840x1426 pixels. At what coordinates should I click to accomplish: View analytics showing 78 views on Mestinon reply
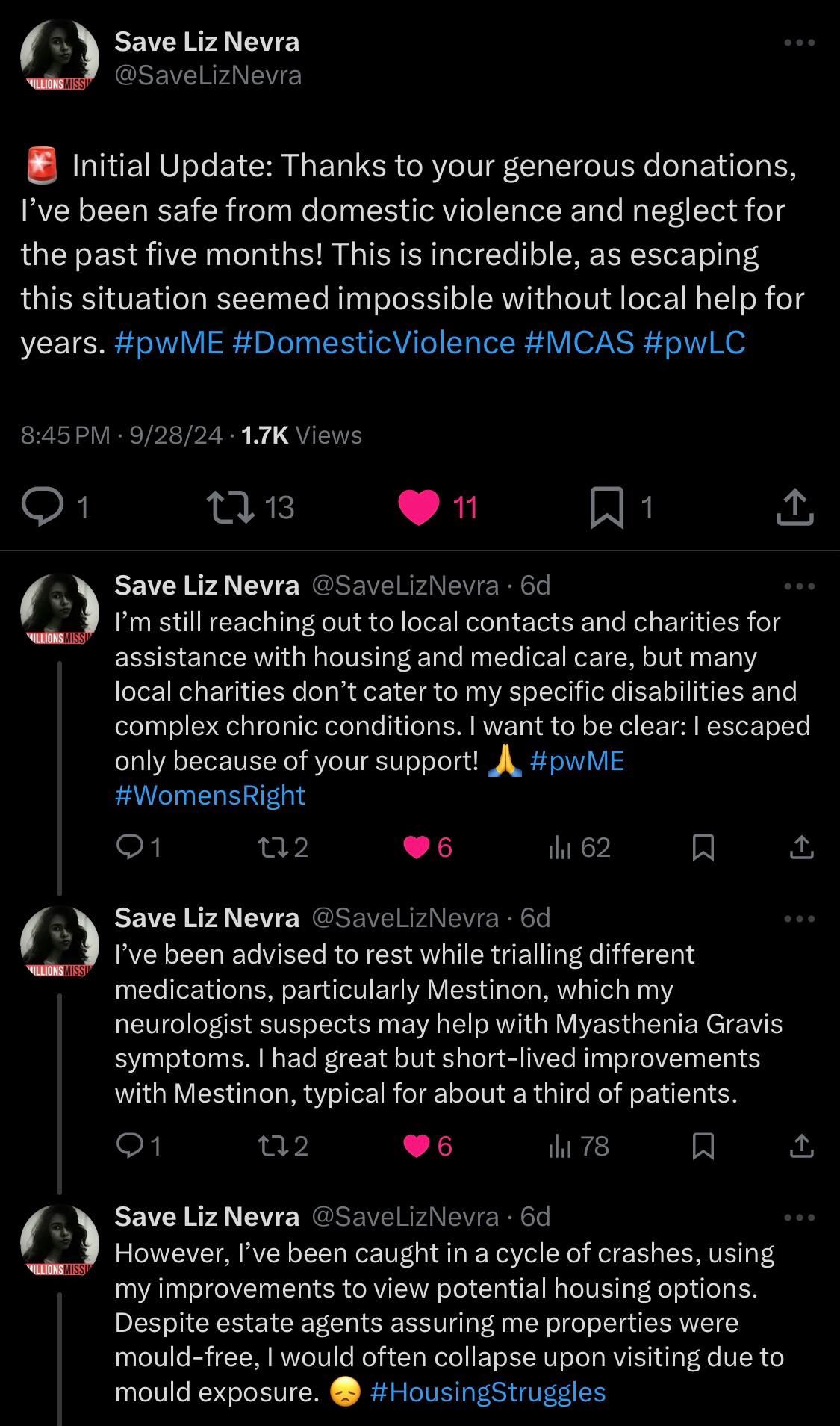(x=579, y=1146)
